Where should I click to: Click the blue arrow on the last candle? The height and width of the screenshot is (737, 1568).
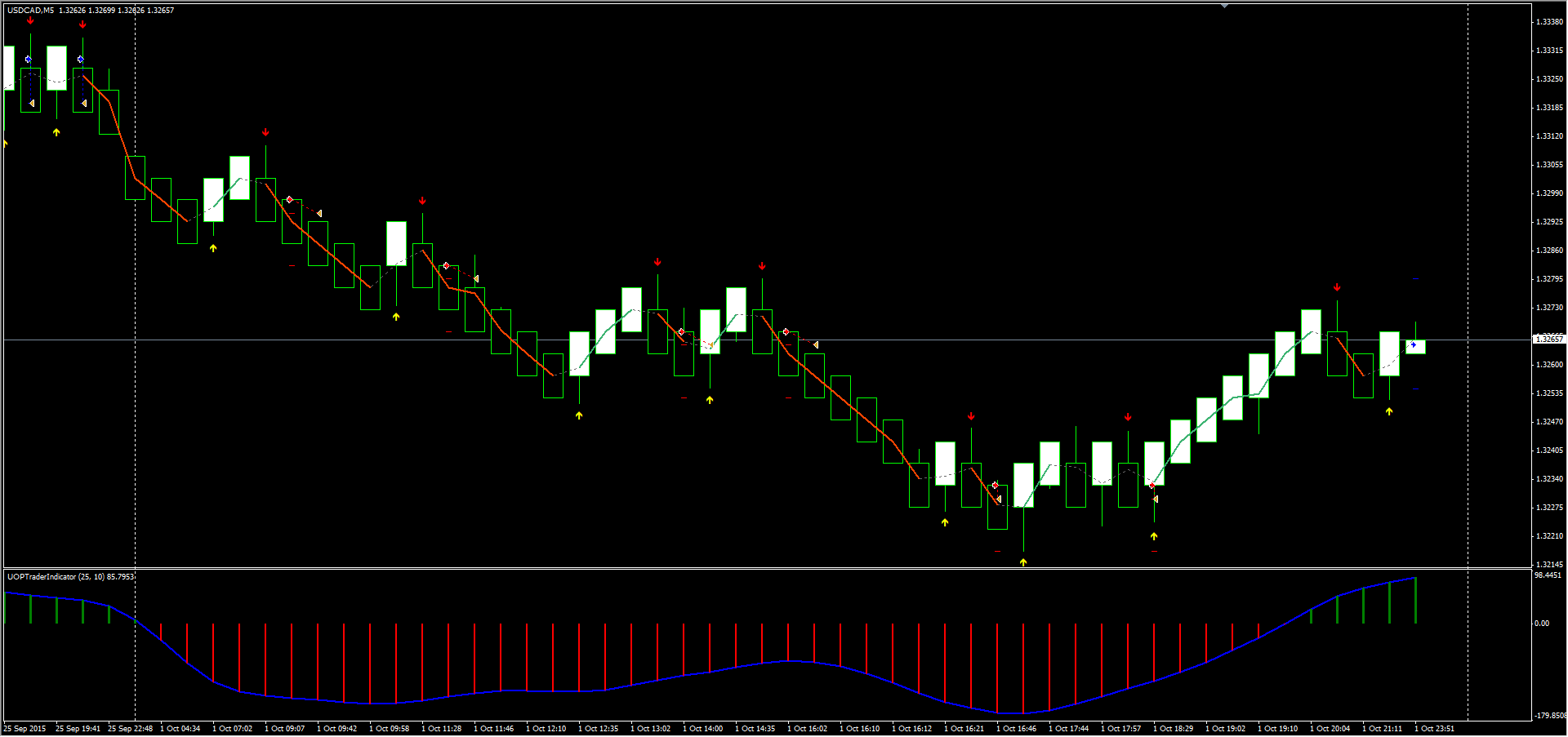click(1414, 345)
